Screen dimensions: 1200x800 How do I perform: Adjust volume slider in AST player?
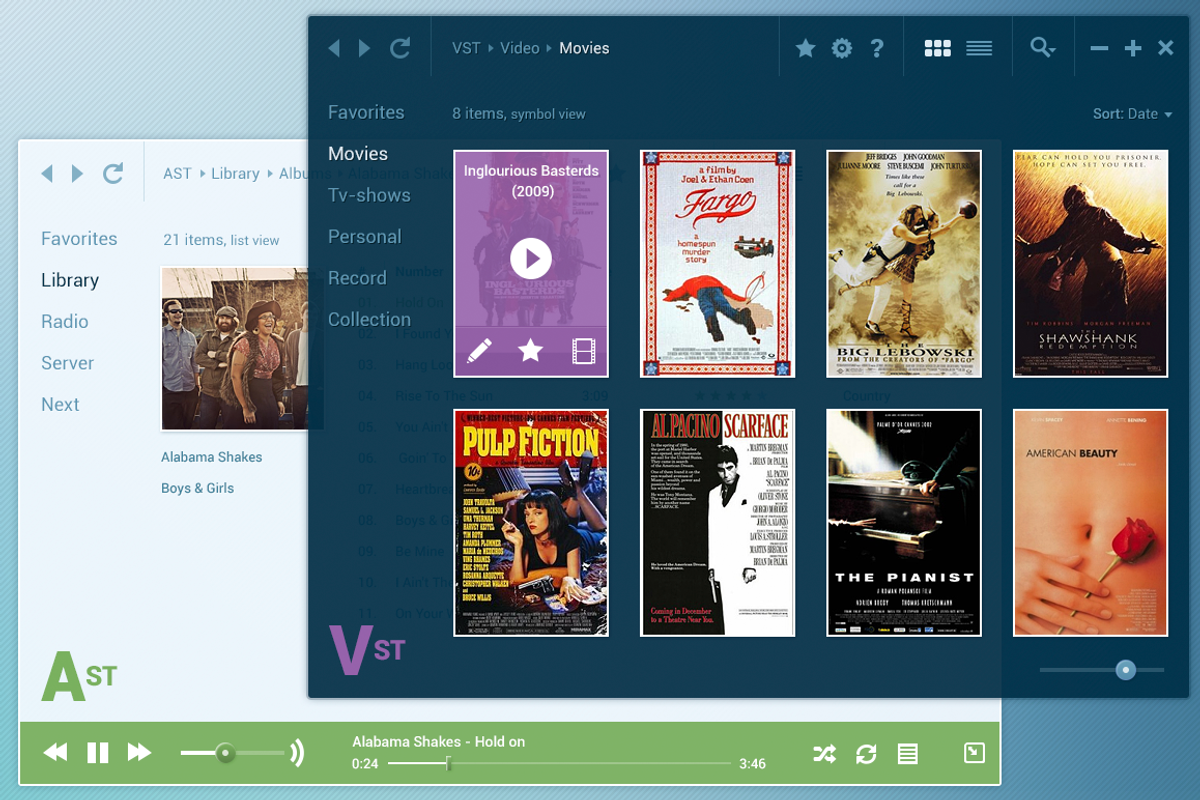(x=226, y=753)
